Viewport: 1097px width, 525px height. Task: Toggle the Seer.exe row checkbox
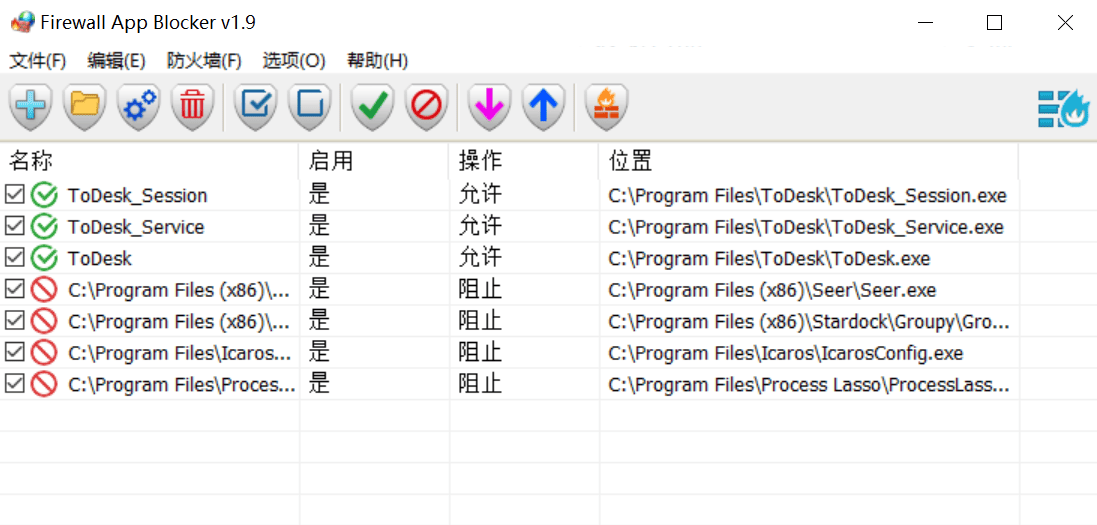15,288
